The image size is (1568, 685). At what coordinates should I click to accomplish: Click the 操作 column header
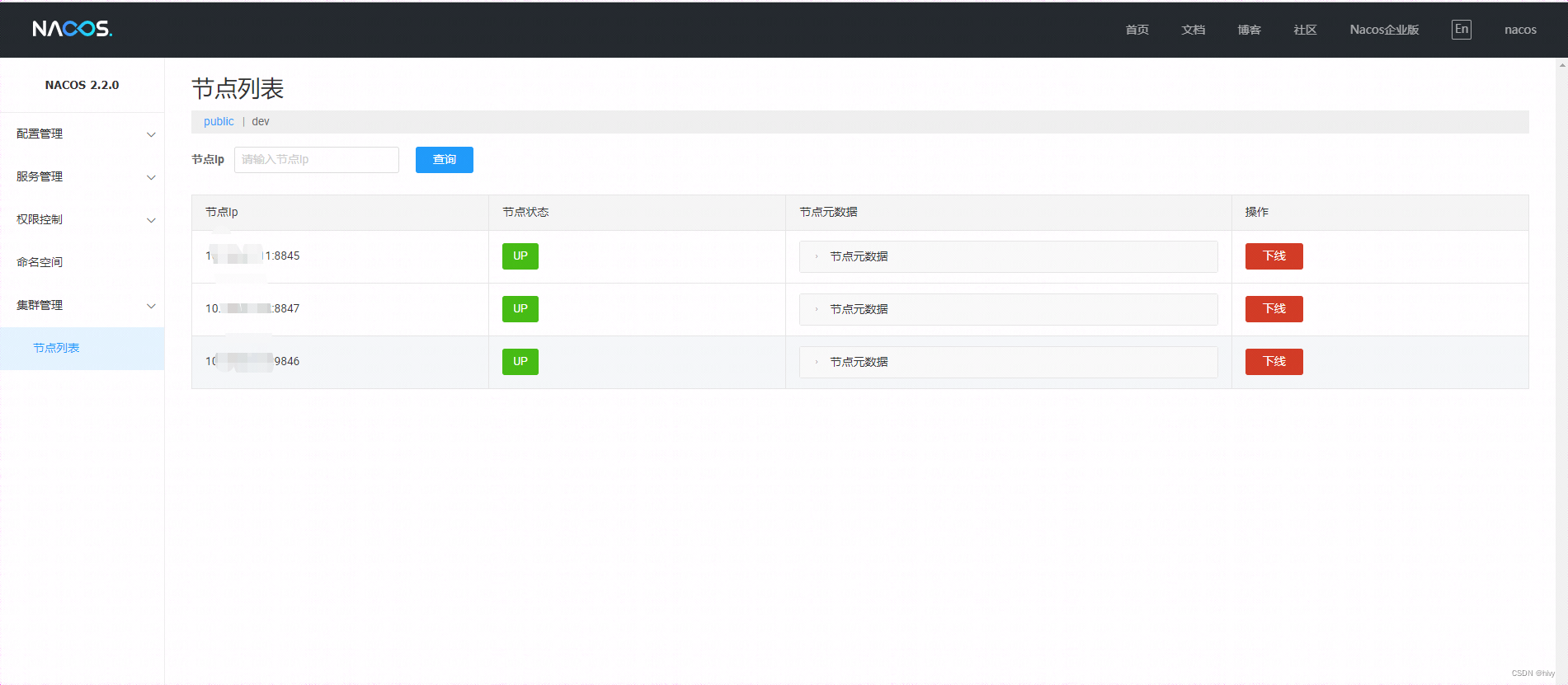tap(1256, 212)
